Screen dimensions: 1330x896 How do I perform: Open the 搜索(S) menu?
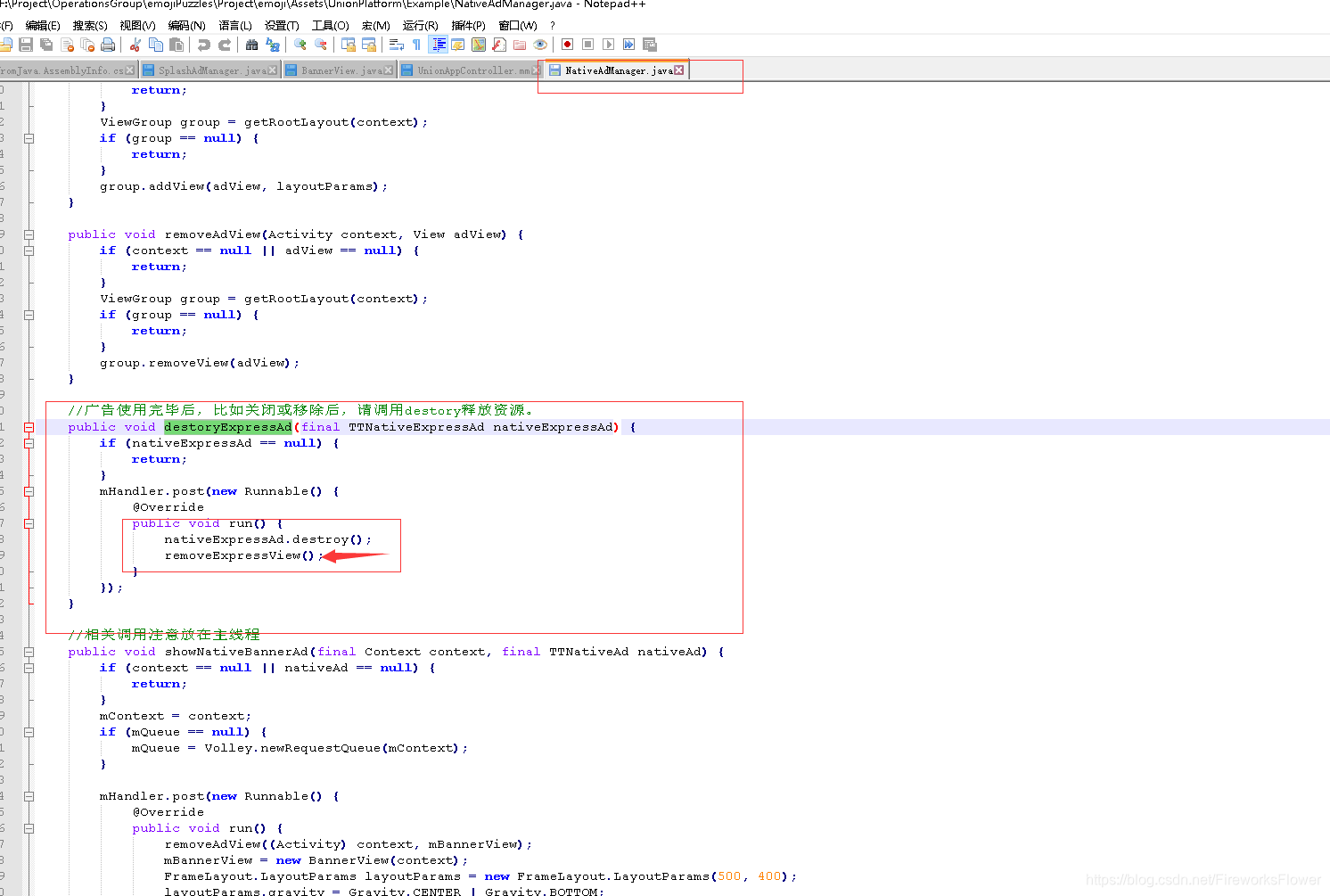coord(90,25)
